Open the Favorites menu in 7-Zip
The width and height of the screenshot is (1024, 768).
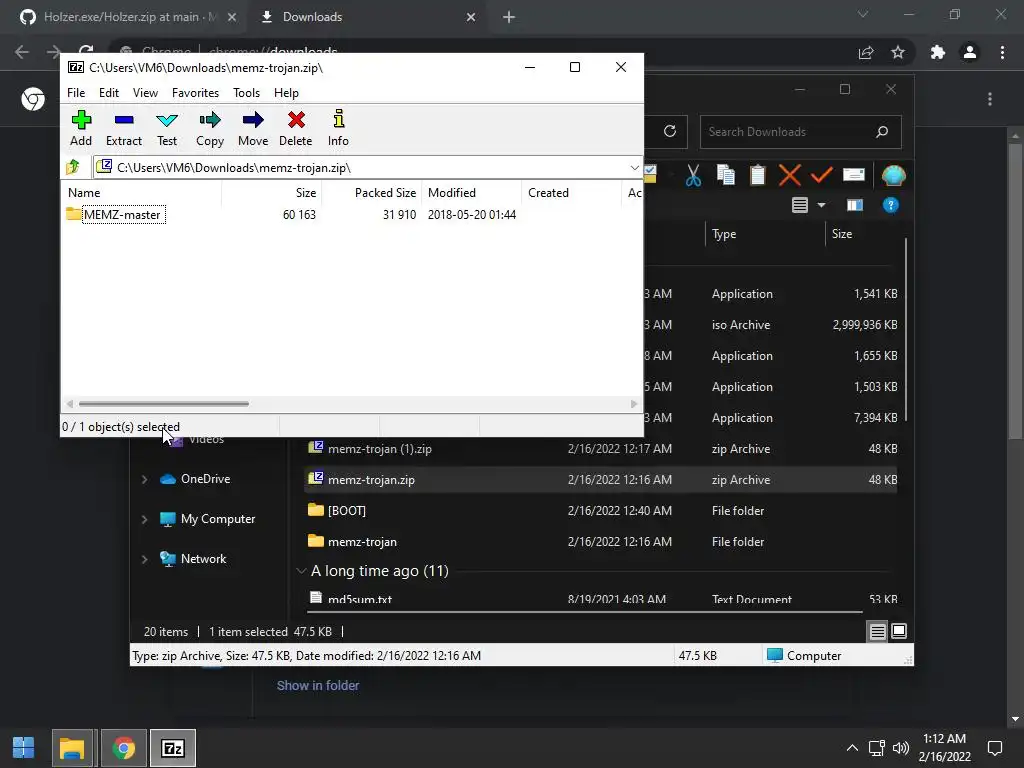195,93
